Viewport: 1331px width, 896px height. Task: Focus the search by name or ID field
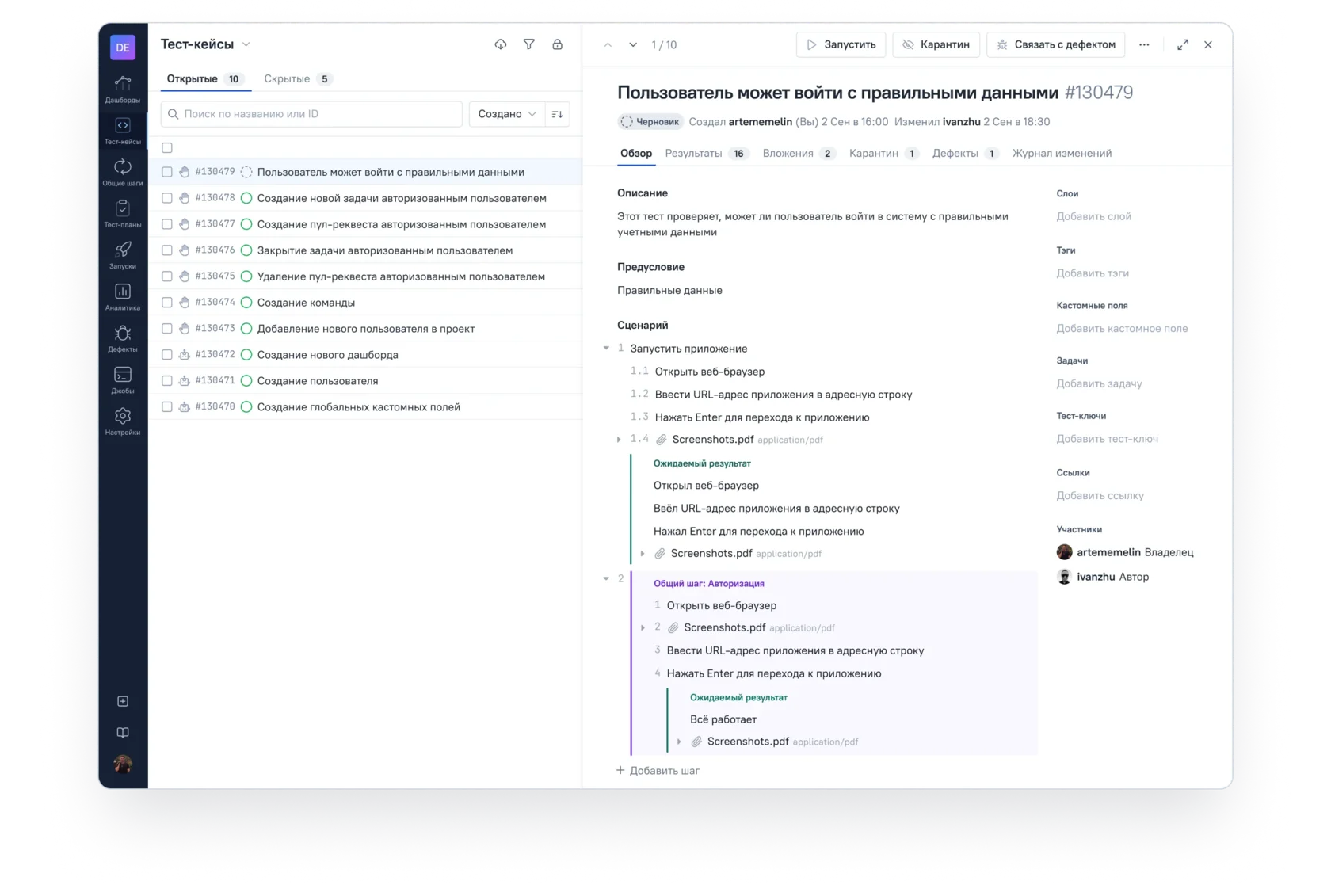coord(311,114)
